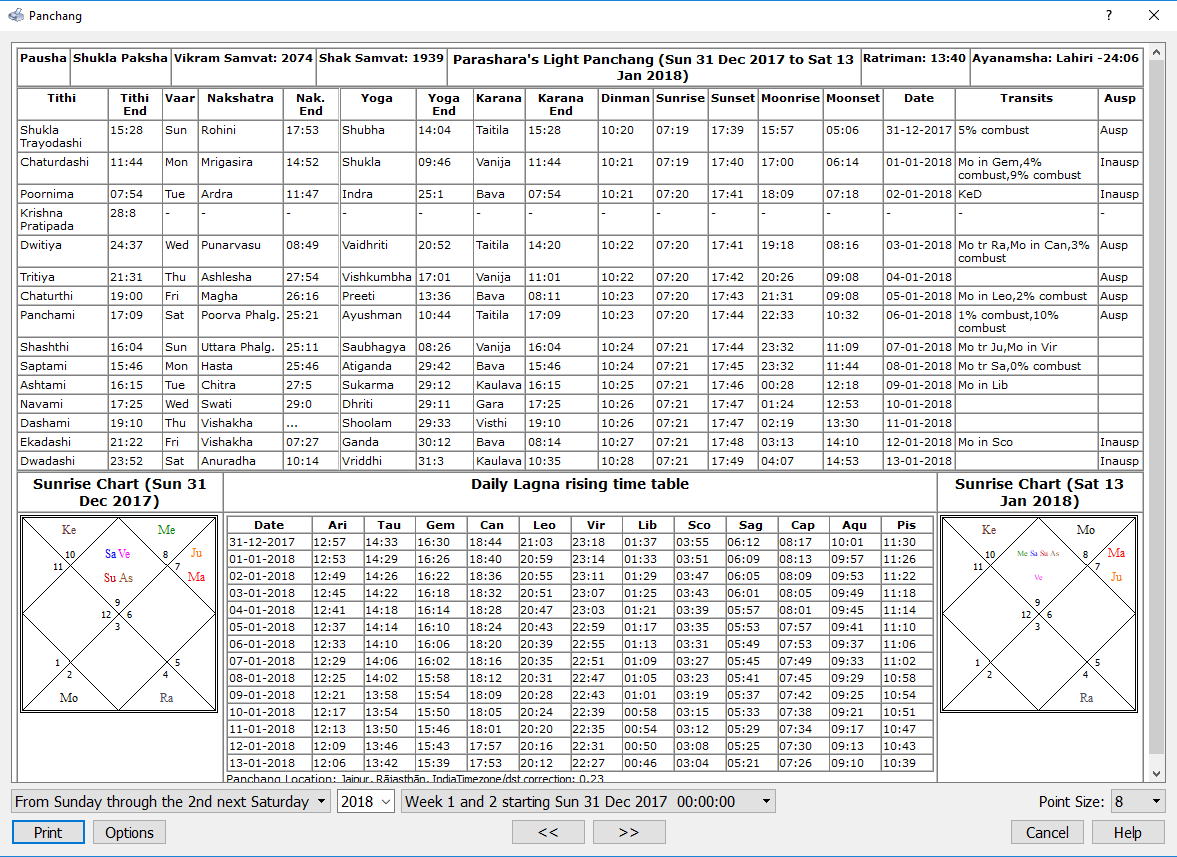This screenshot has width=1177, height=857.
Task: Click the Dinman column header
Action: coord(625,104)
